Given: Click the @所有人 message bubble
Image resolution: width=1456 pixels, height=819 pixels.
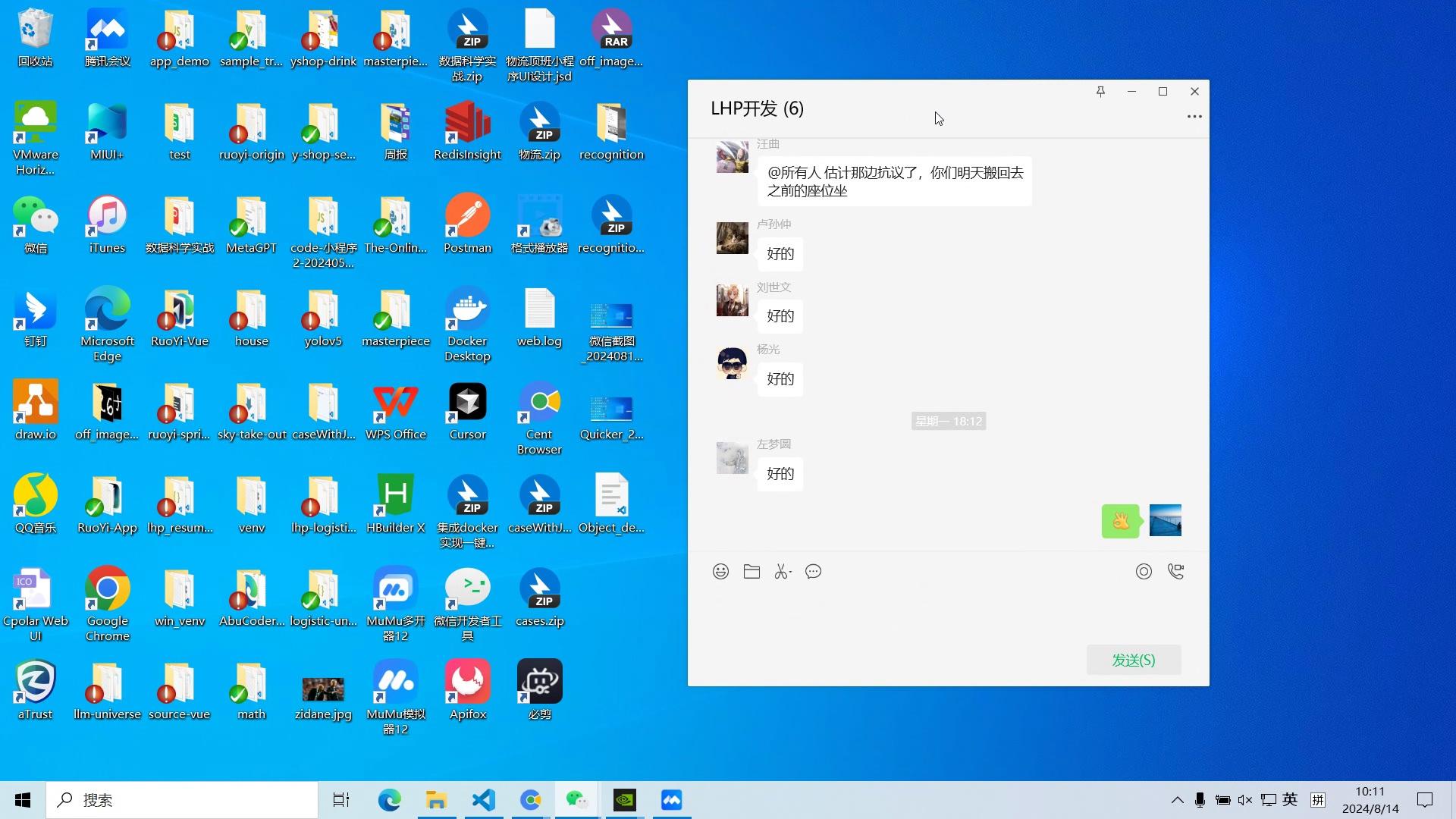Looking at the screenshot, I should pyautogui.click(x=895, y=182).
